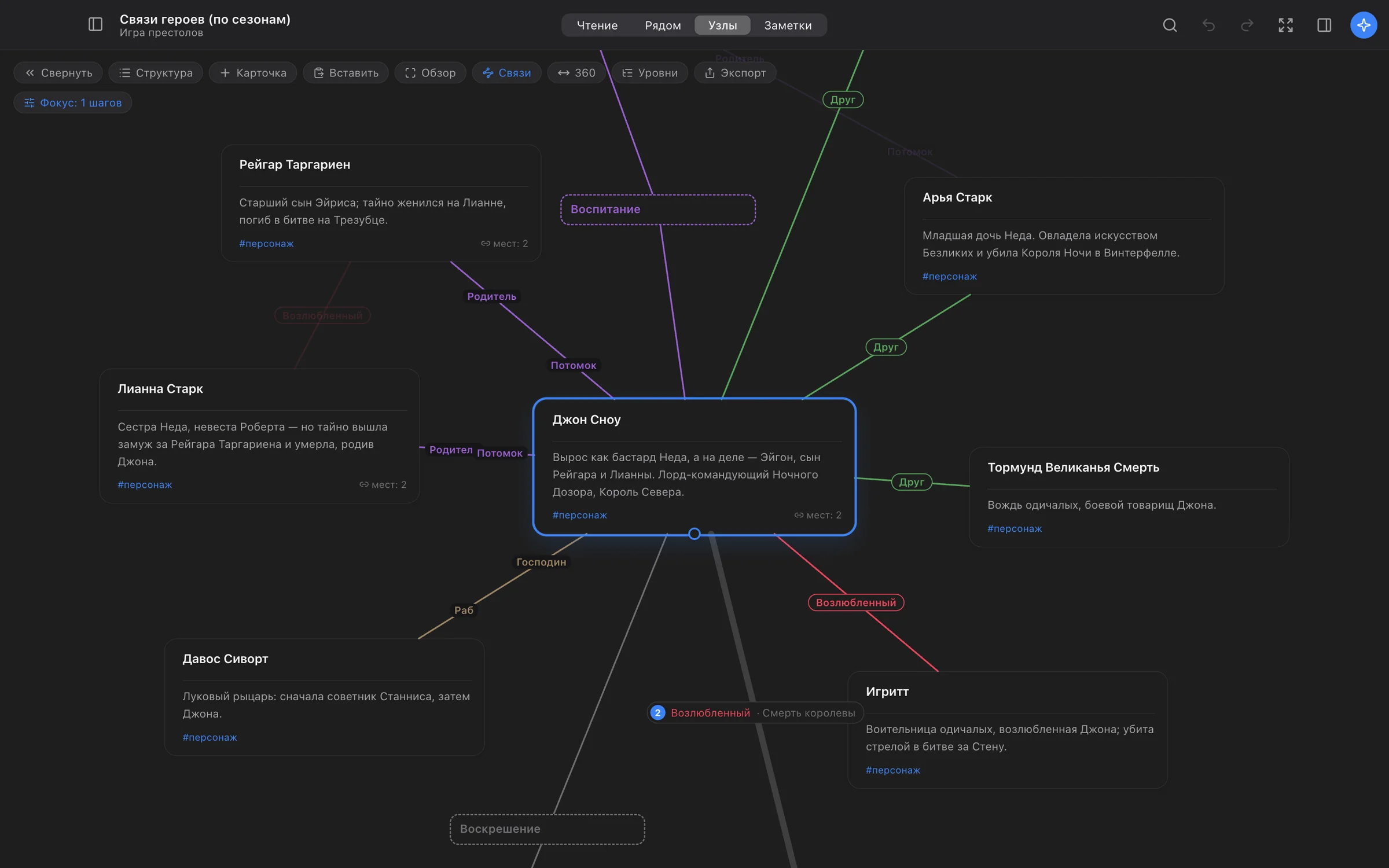Enter fullscreen via the expand arrows icon
This screenshot has width=1389, height=868.
point(1285,25)
